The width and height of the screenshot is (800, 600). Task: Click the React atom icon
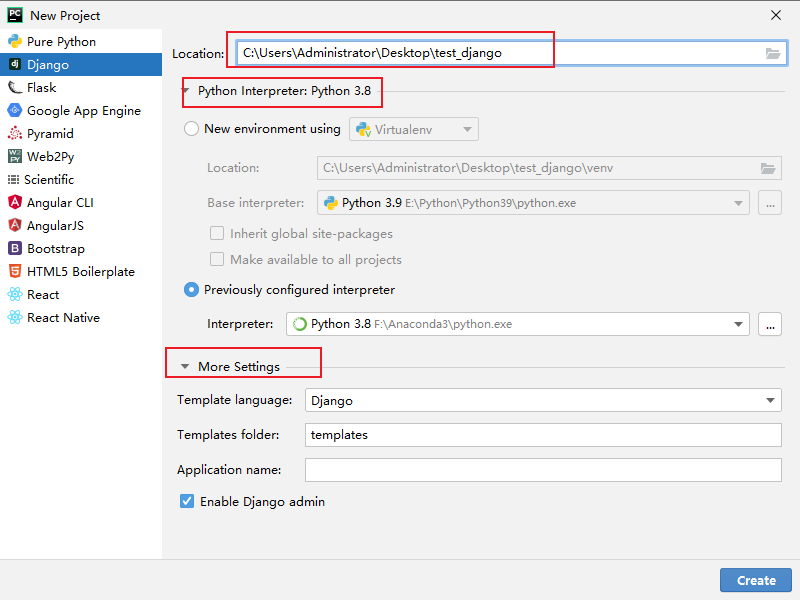pos(15,294)
